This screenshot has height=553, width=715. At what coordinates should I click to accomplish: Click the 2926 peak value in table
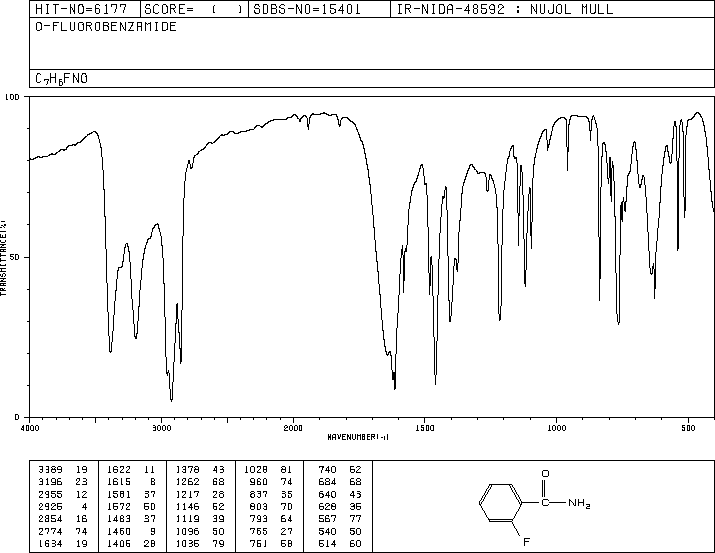[50, 506]
